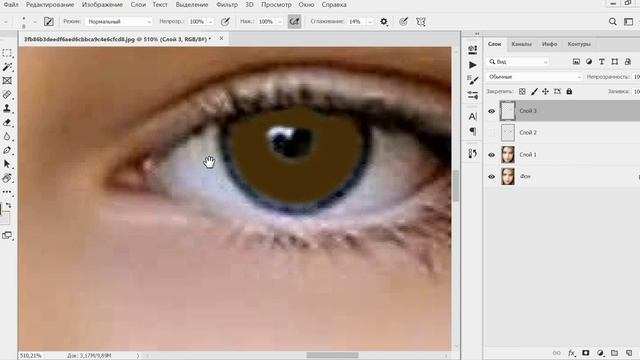640x360 pixels.
Task: Switch to the Каналы tab
Action: pos(521,44)
